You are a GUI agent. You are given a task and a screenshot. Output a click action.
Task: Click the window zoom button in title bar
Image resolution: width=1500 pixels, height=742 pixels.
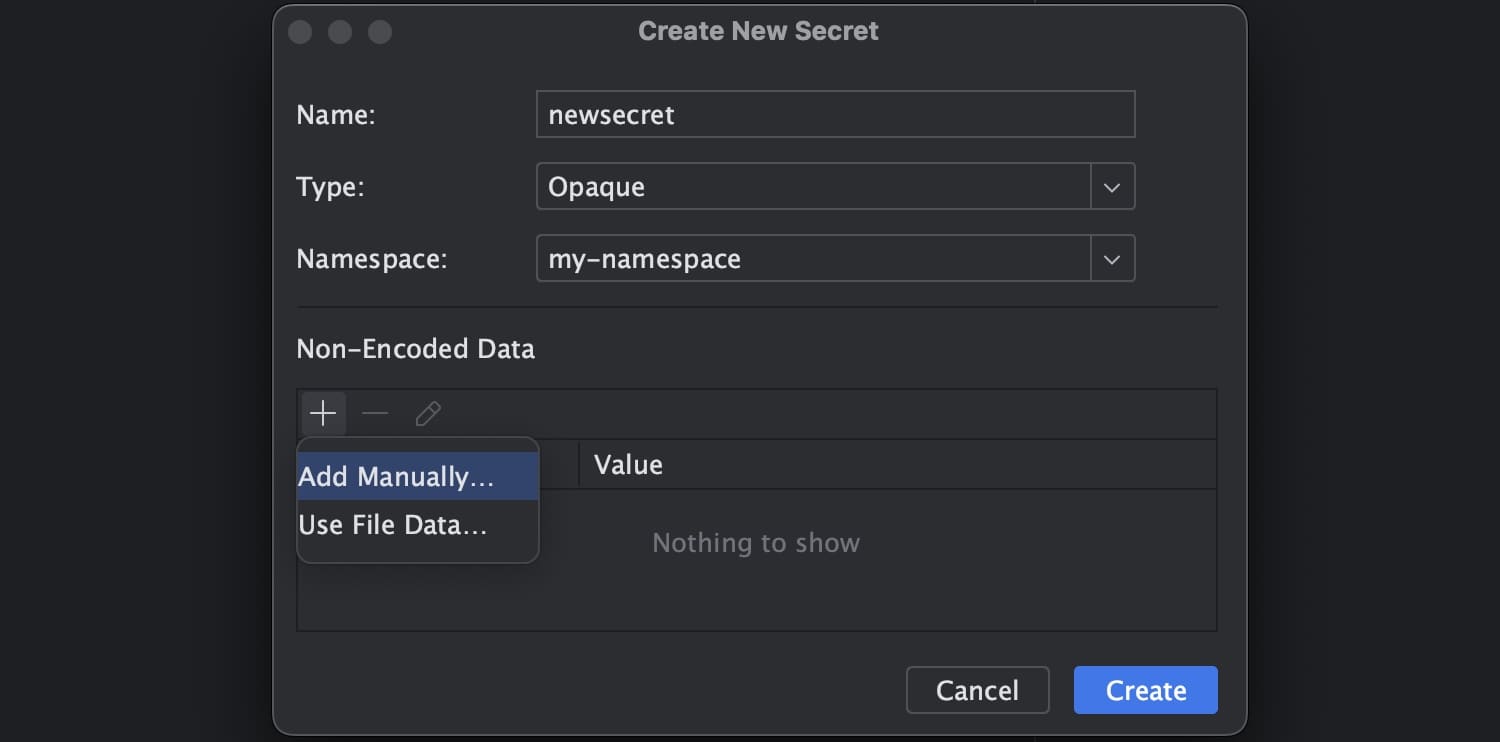(380, 32)
